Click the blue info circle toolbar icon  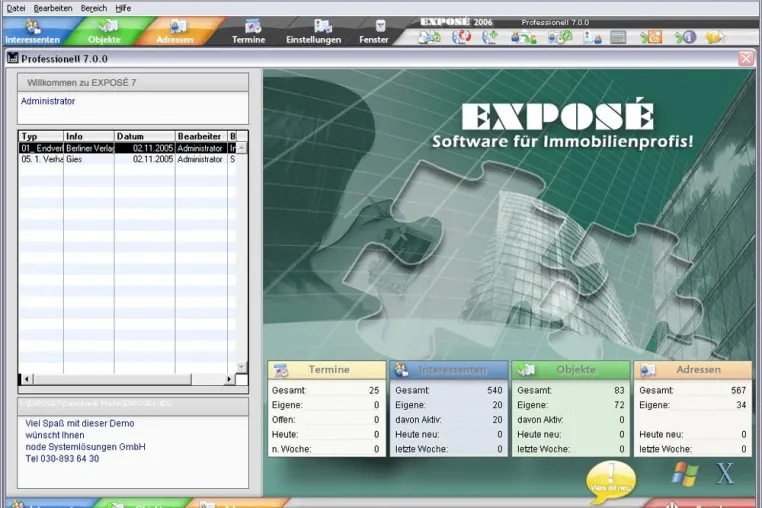(685, 37)
